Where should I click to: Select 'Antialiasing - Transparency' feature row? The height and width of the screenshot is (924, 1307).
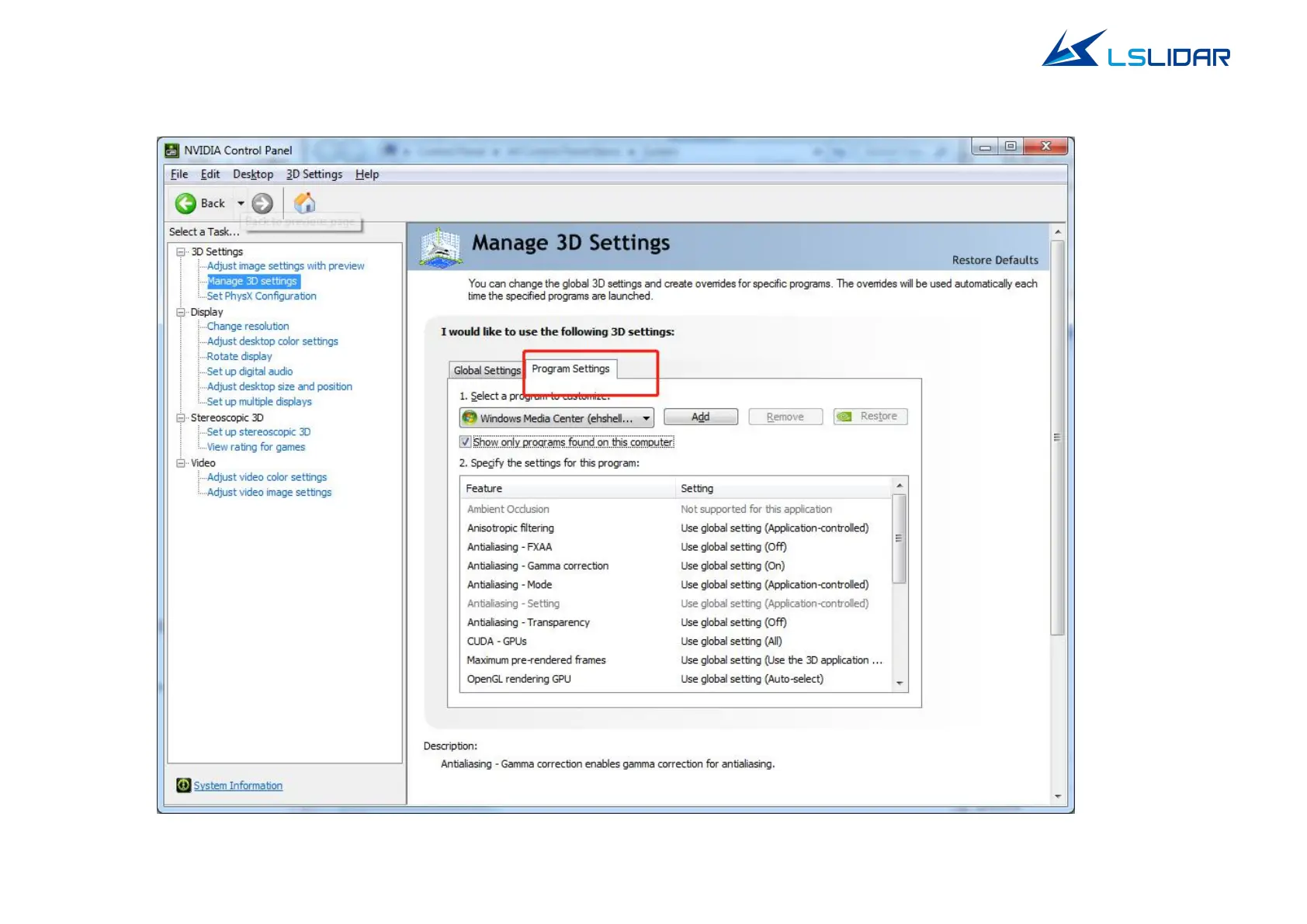point(676,623)
